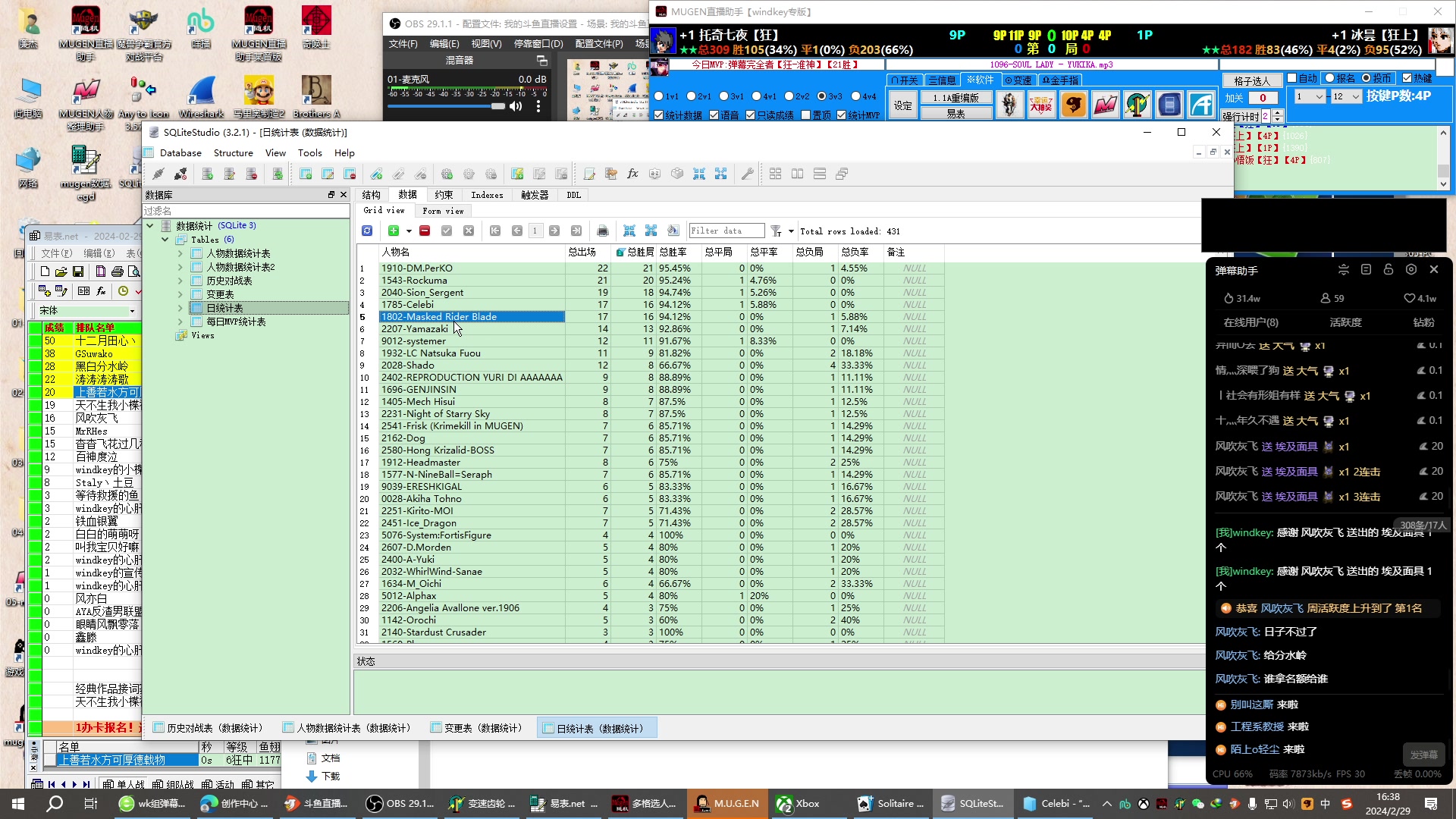Switch to the Form view tab
The image size is (1456, 819).
click(x=443, y=211)
